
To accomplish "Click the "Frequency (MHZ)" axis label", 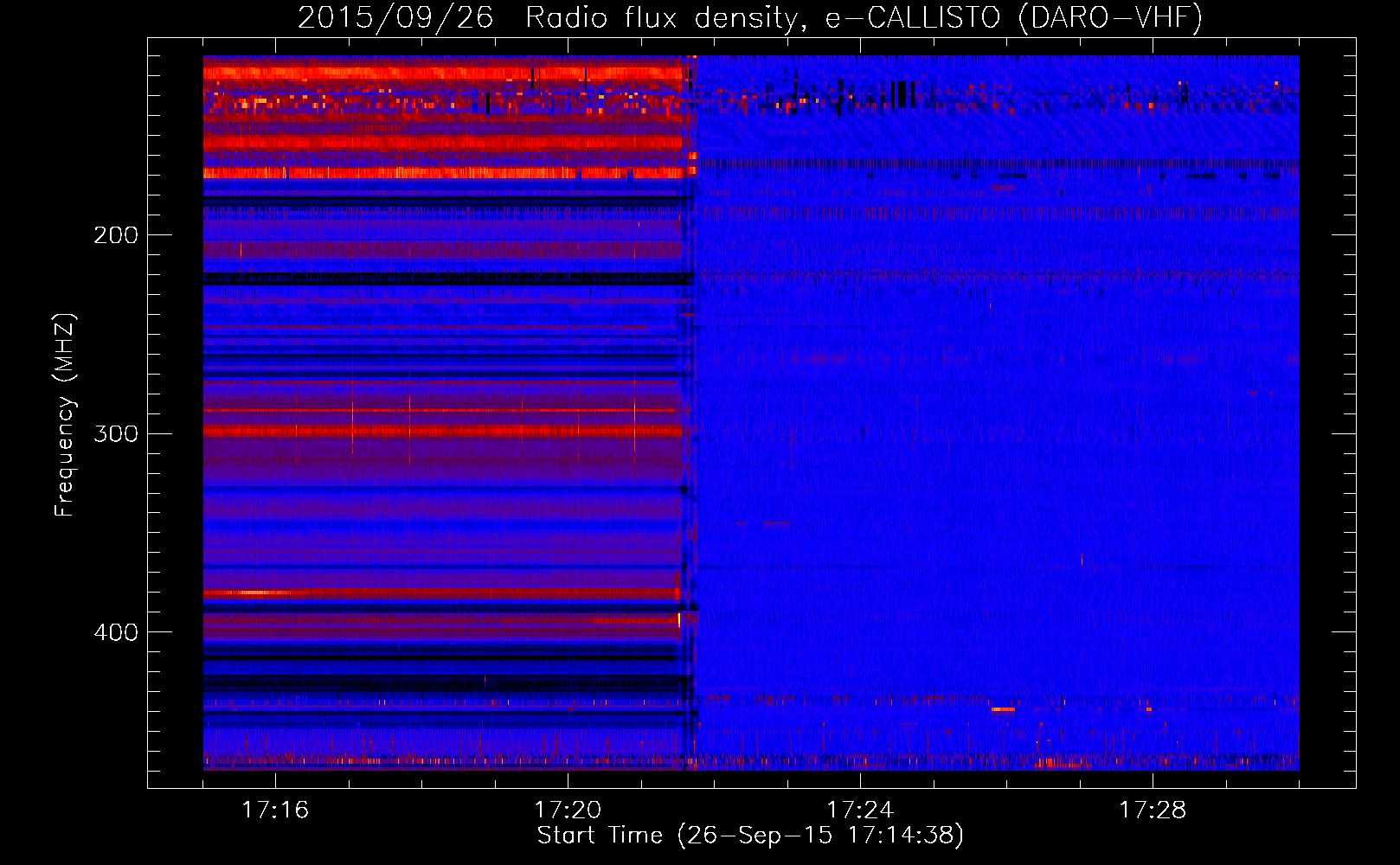I will point(66,415).
